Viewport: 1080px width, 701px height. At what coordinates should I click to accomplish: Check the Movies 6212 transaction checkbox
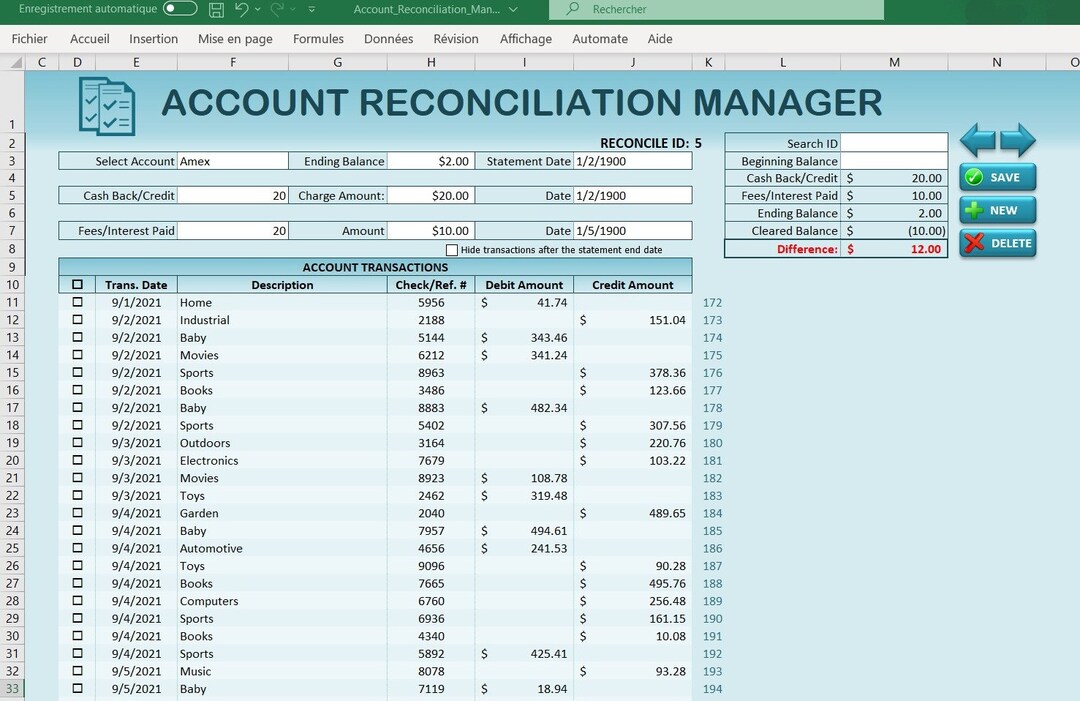(x=77, y=355)
